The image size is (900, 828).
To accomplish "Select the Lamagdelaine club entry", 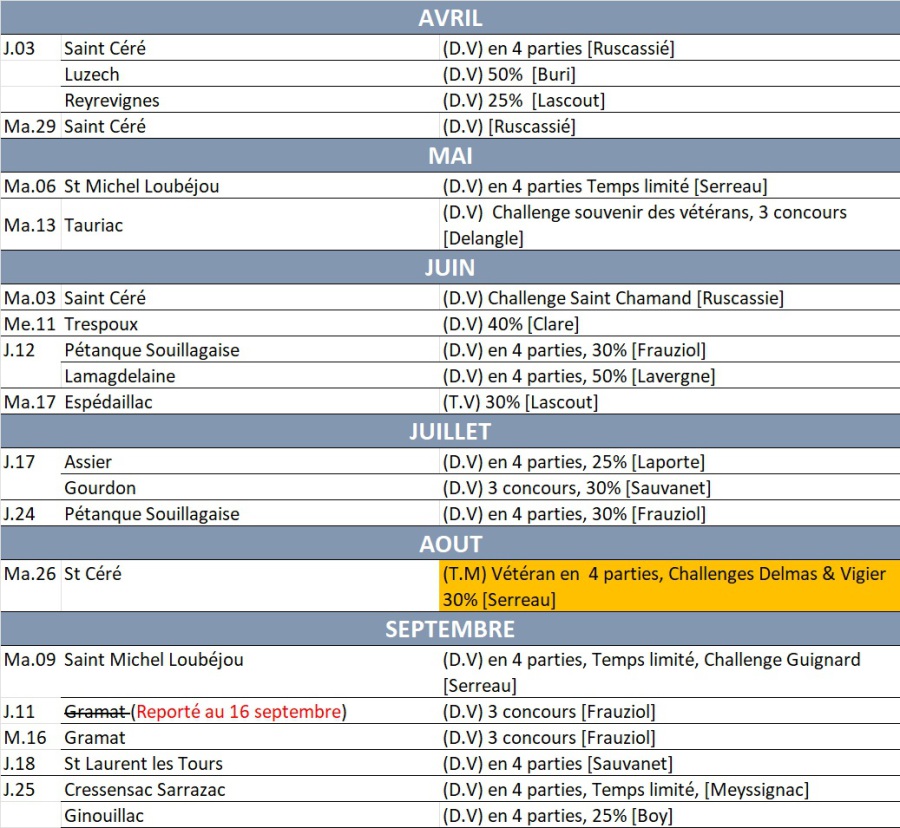I will pyautogui.click(x=120, y=377).
